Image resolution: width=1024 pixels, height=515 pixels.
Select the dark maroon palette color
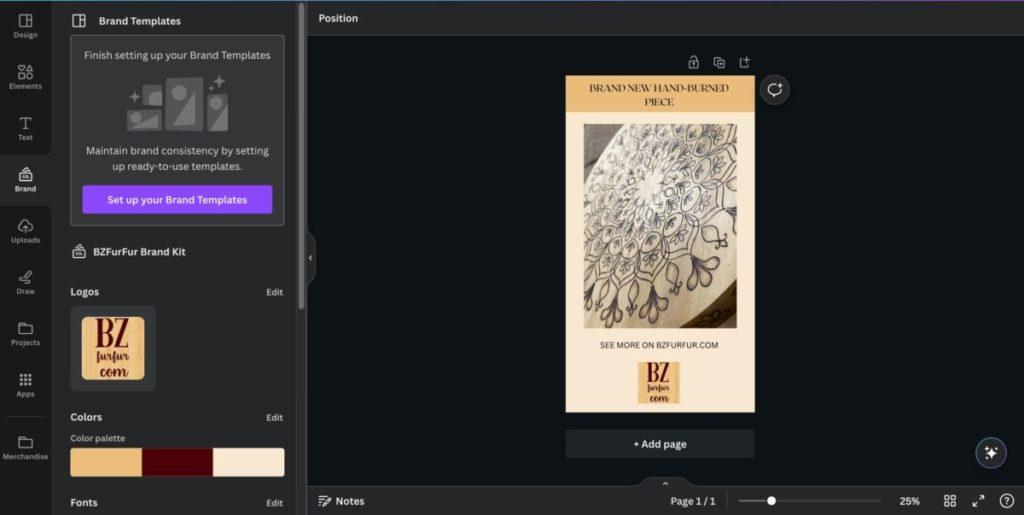click(x=177, y=462)
